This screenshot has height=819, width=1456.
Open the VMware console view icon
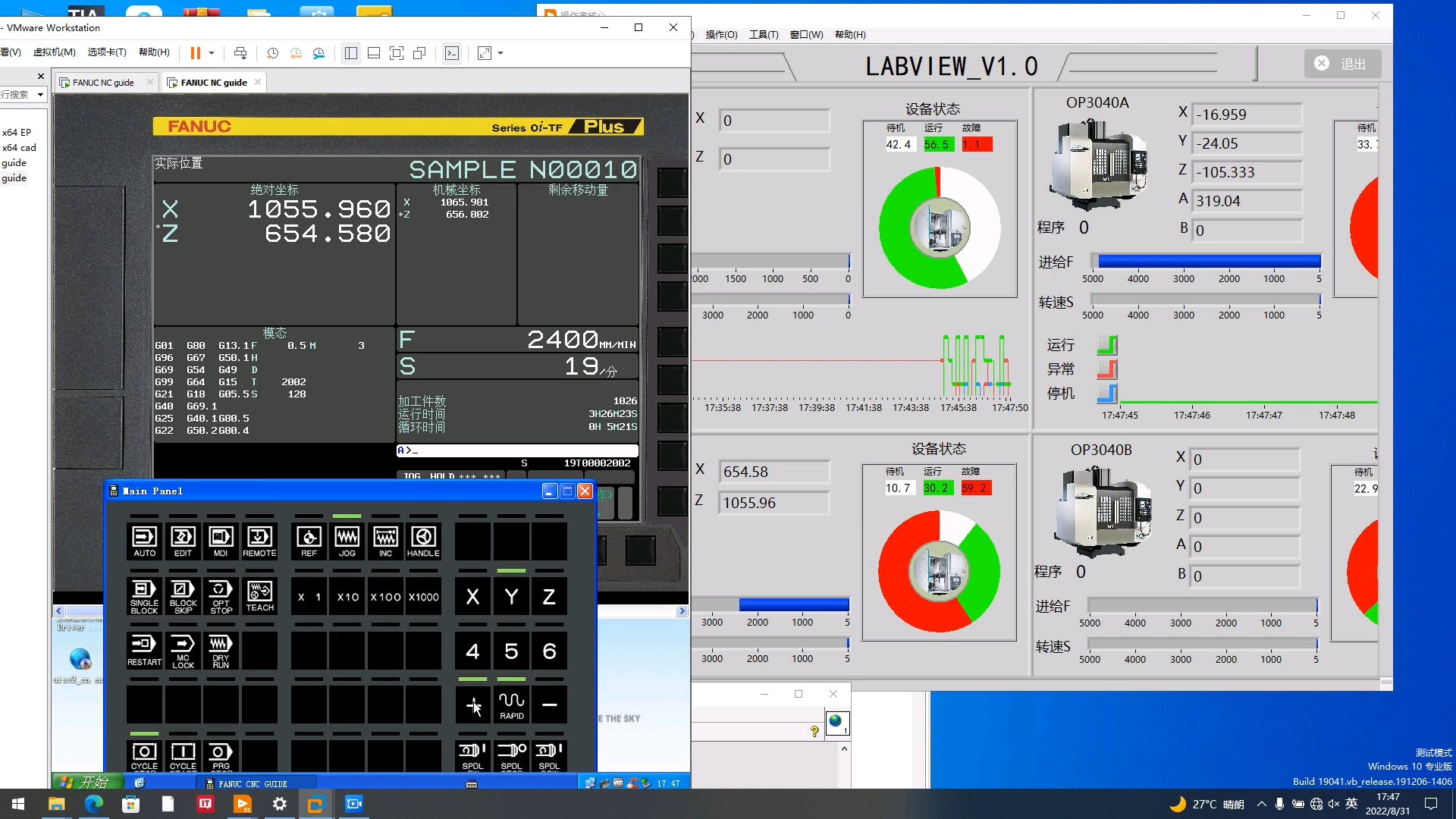tap(452, 53)
